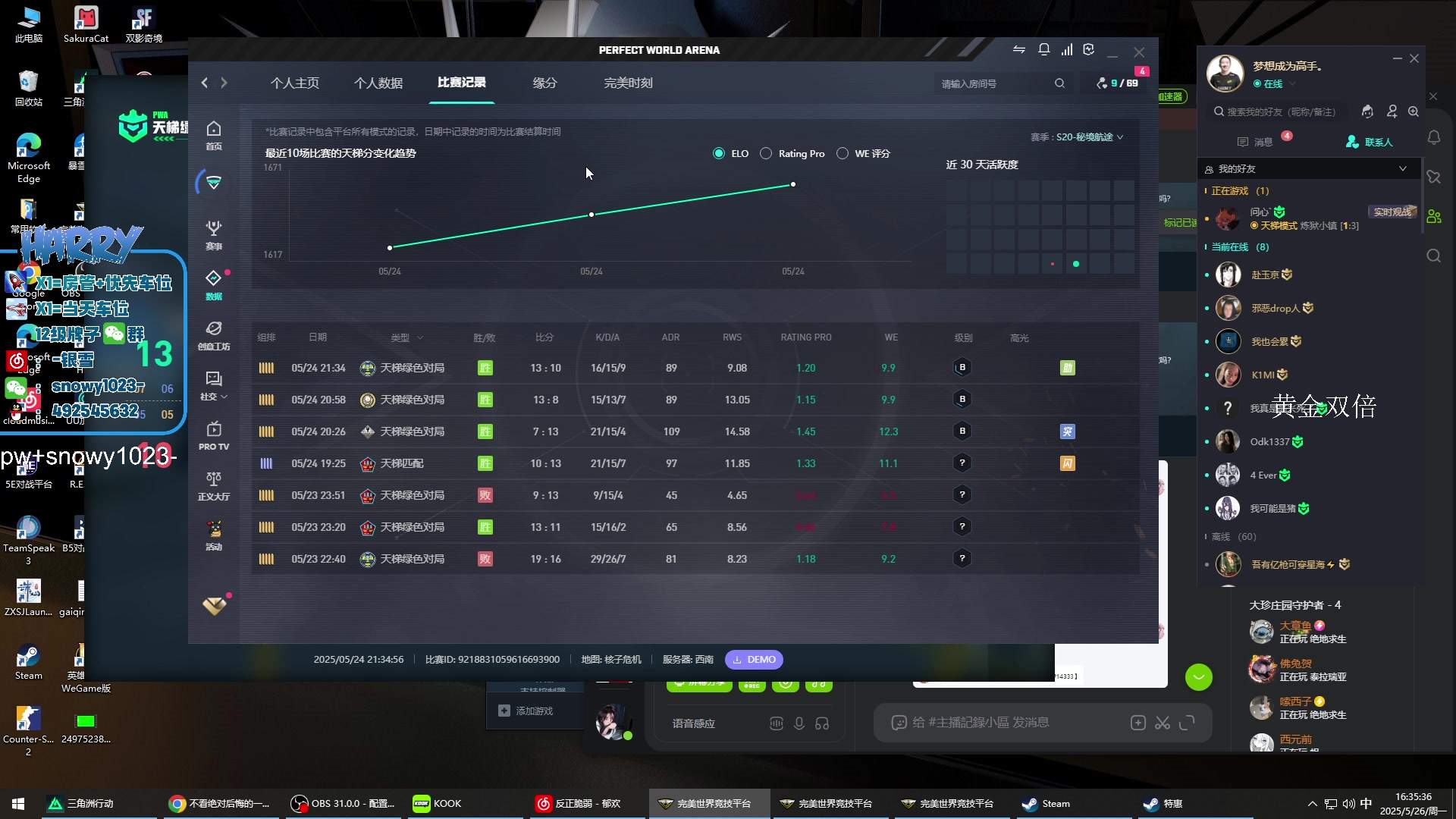Viewport: 1456px width, 819px height.
Task: Switch to the 比赛记录 tab
Action: point(462,82)
